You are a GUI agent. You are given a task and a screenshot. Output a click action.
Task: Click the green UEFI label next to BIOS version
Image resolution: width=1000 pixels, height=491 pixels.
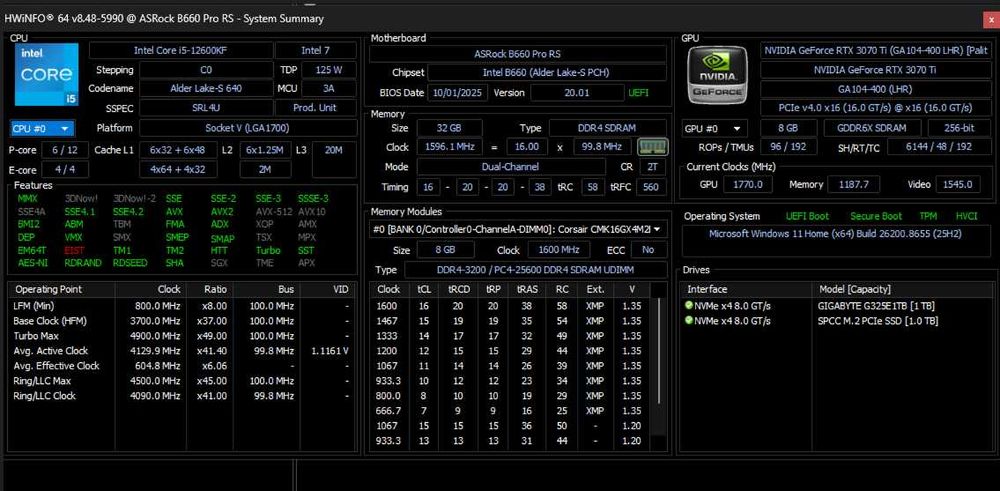638,93
